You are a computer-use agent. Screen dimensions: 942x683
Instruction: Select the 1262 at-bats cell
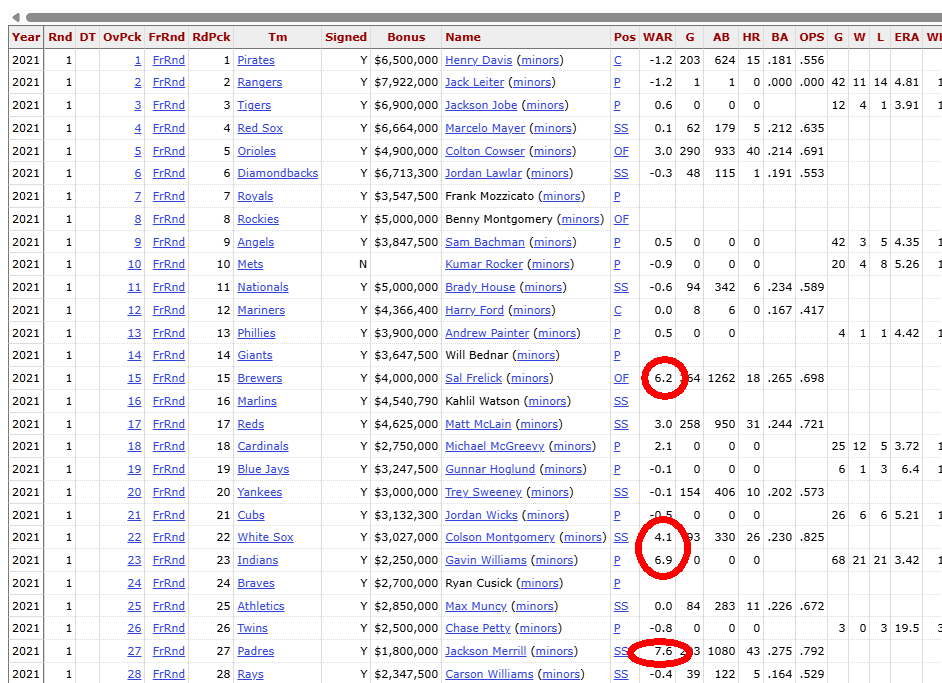tap(722, 378)
